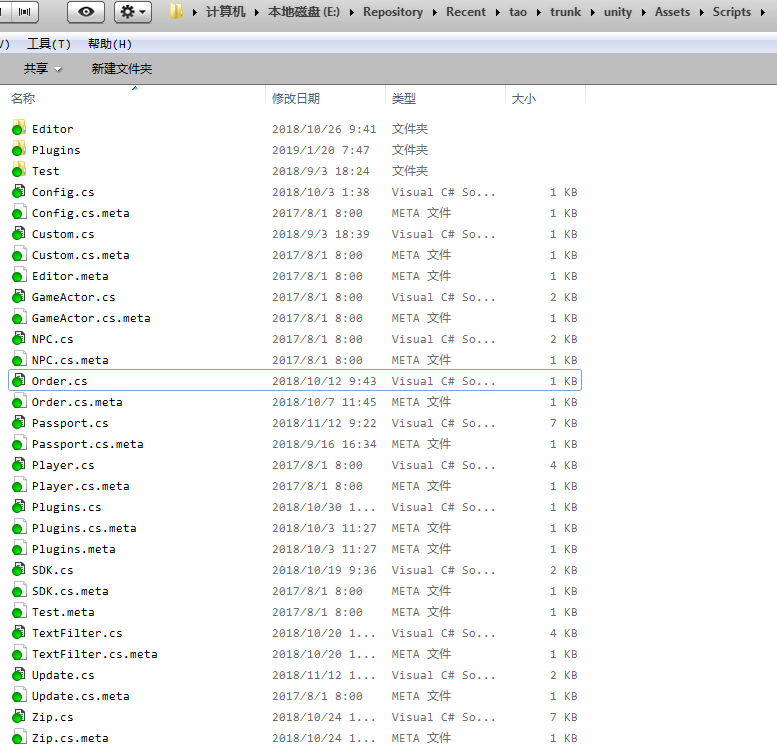The height and width of the screenshot is (751, 777).
Task: Select the NPC.cs.meta file name
Action: (x=70, y=360)
